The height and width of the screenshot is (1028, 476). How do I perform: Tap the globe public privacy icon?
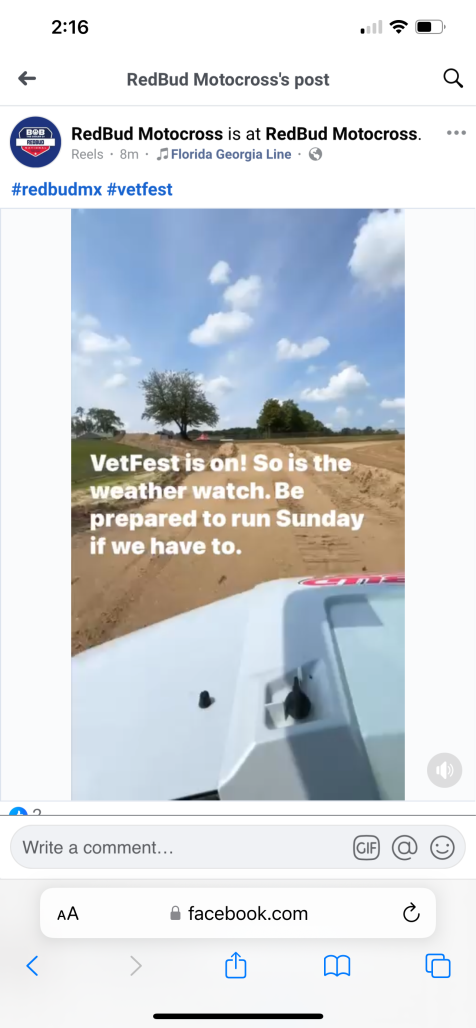[x=315, y=155]
